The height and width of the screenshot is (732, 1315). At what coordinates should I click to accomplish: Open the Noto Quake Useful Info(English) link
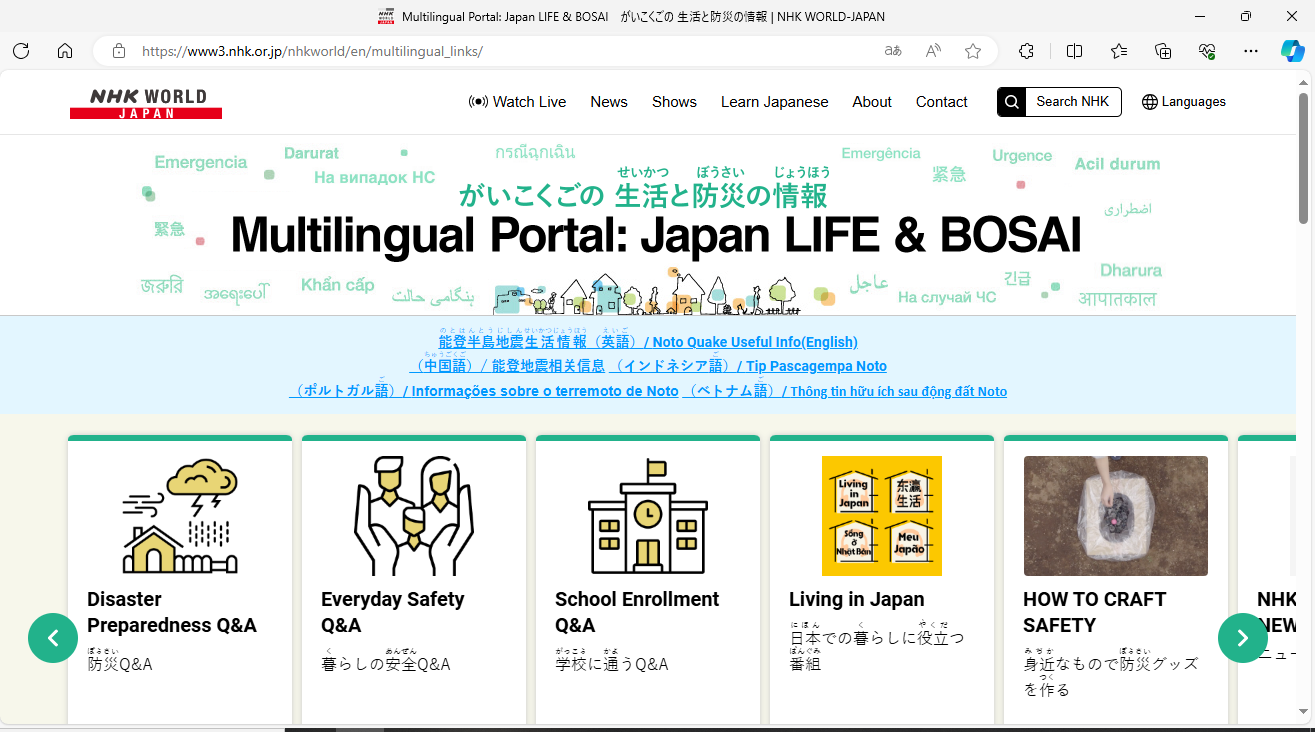tap(755, 342)
